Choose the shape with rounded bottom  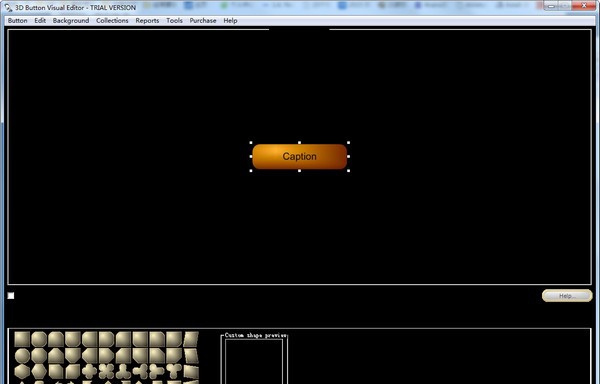(73, 339)
